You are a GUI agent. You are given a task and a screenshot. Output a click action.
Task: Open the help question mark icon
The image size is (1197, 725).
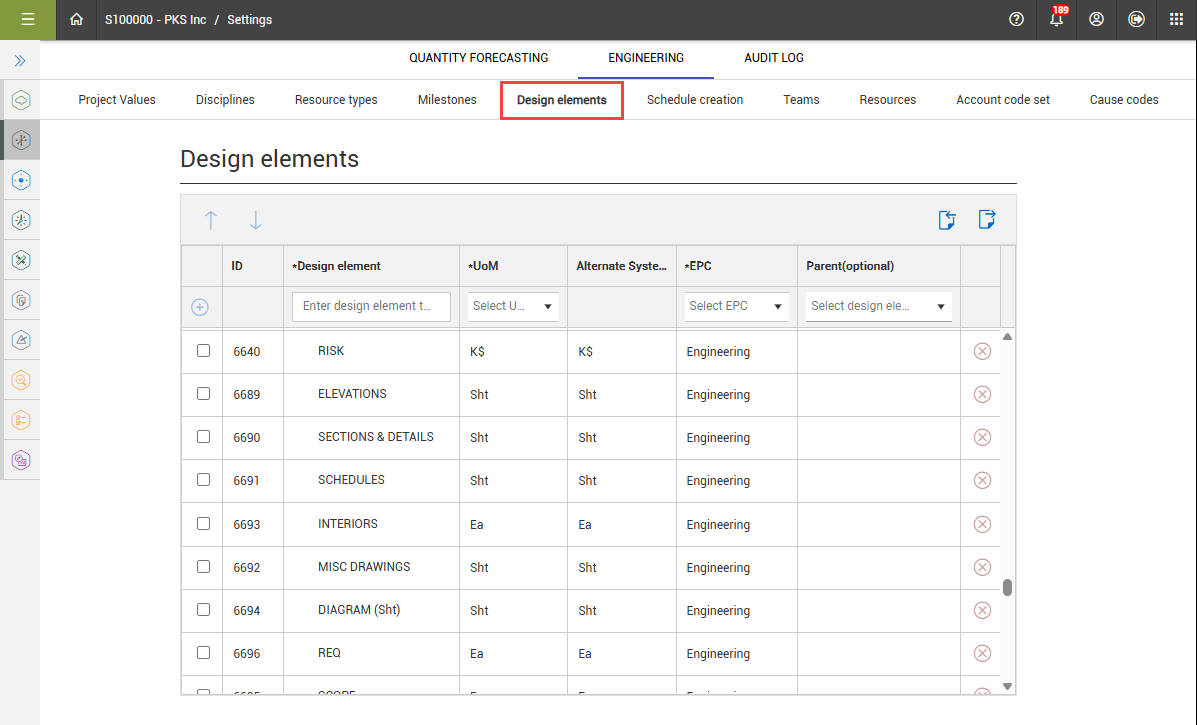point(1017,20)
